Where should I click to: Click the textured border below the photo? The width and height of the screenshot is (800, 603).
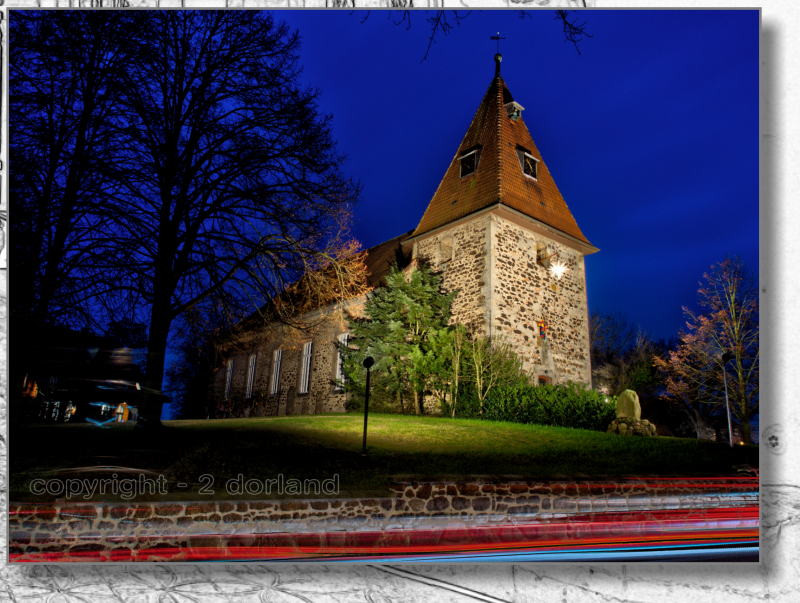pos(400,583)
